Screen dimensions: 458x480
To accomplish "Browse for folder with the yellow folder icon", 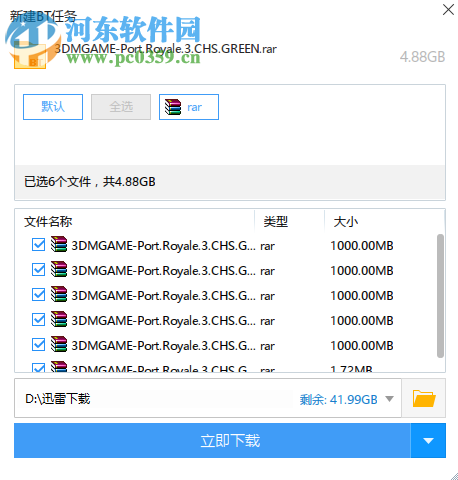I will [424, 398].
